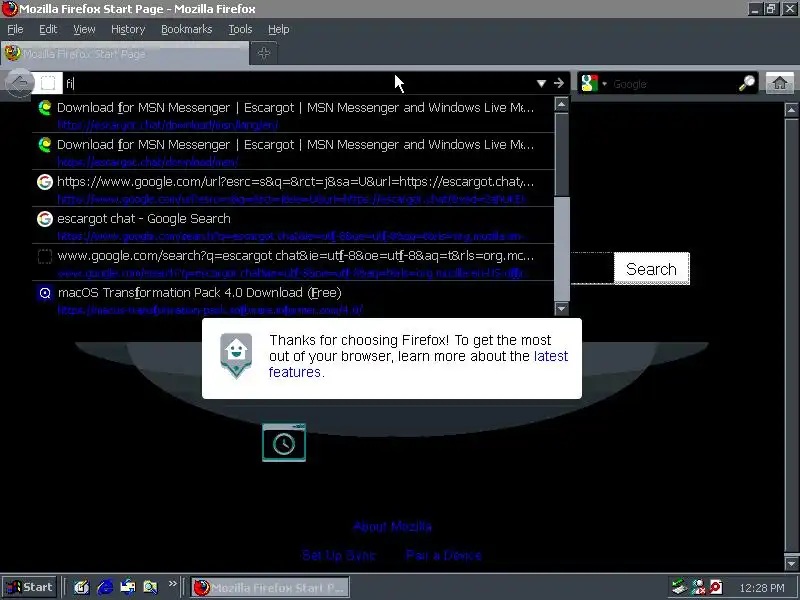
Task: Open the About Mozilla link
Action: [x=392, y=527]
